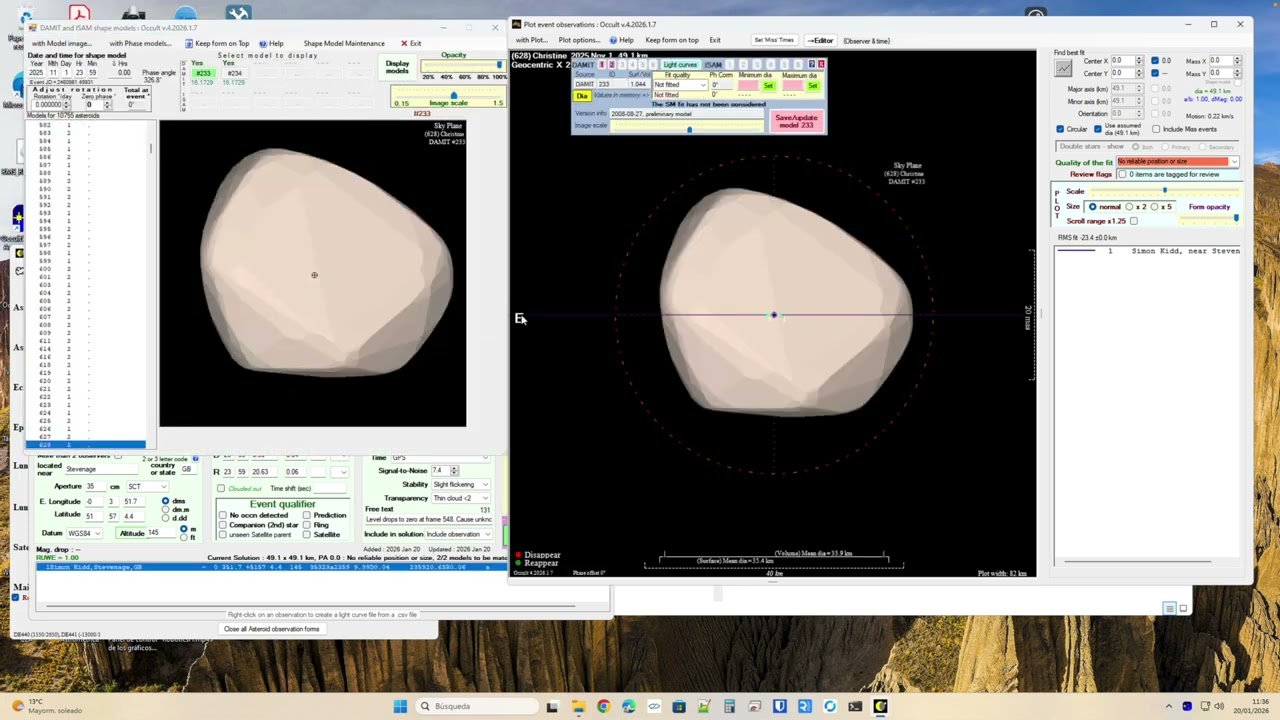1280x720 pixels.
Task: Switch to the Light curves tab
Action: tap(680, 65)
